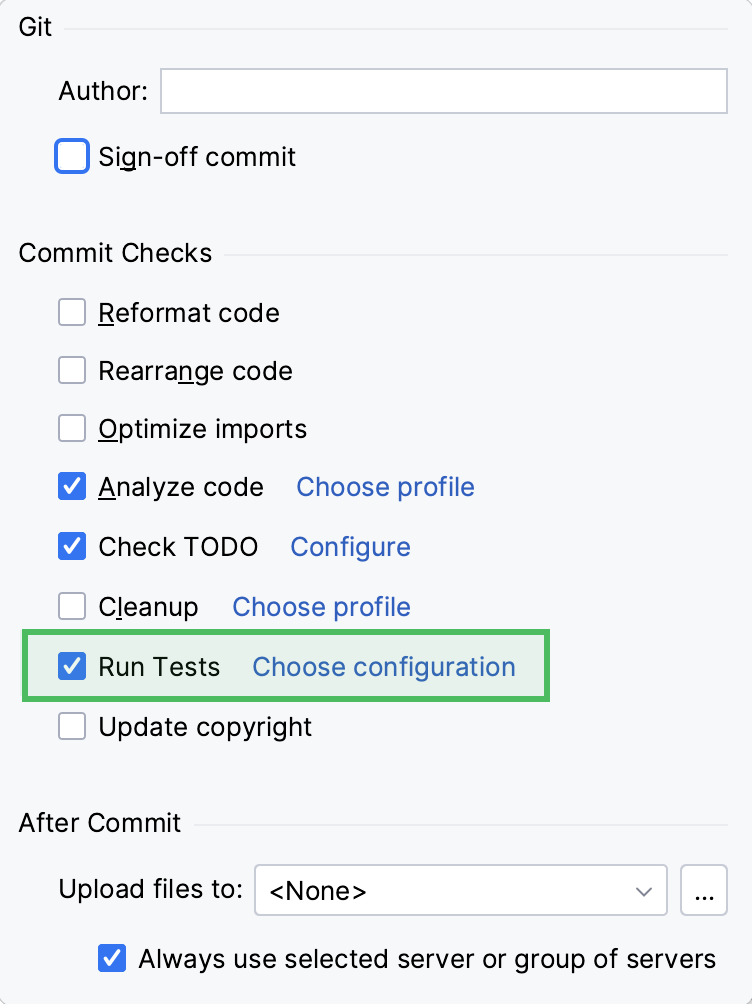Click the Run Tests label text
Screen dimensions: 752x1004
[x=159, y=667]
